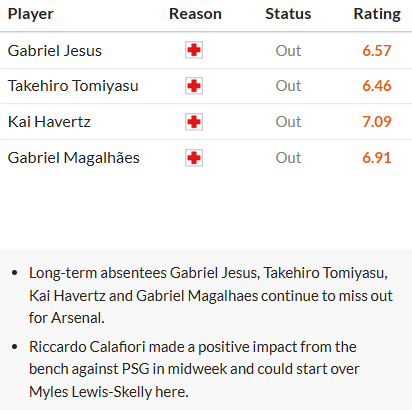412x410 pixels.
Task: Sort by the Player column header
Action: (31, 14)
